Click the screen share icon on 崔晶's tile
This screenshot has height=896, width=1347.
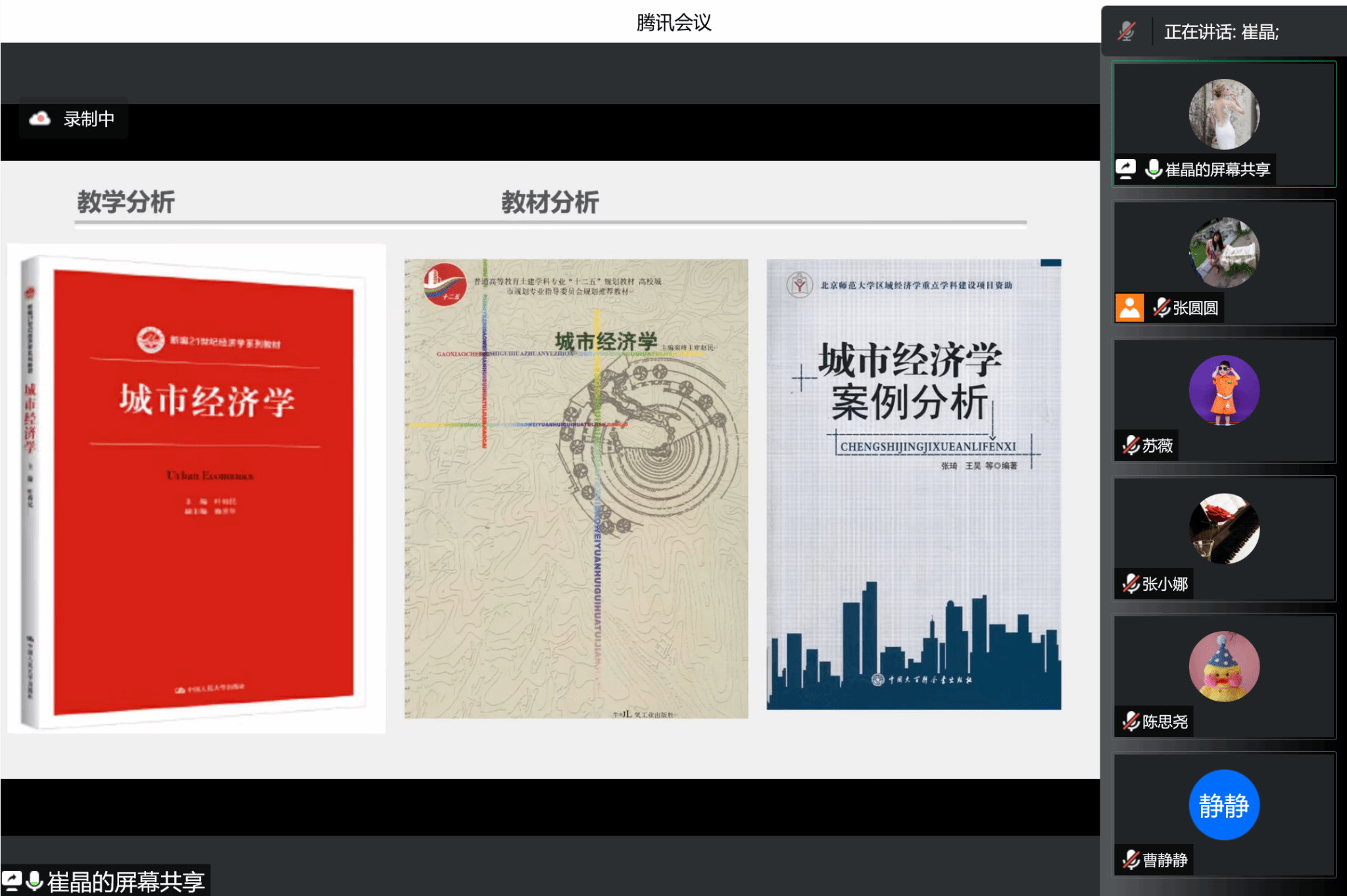(x=1126, y=169)
